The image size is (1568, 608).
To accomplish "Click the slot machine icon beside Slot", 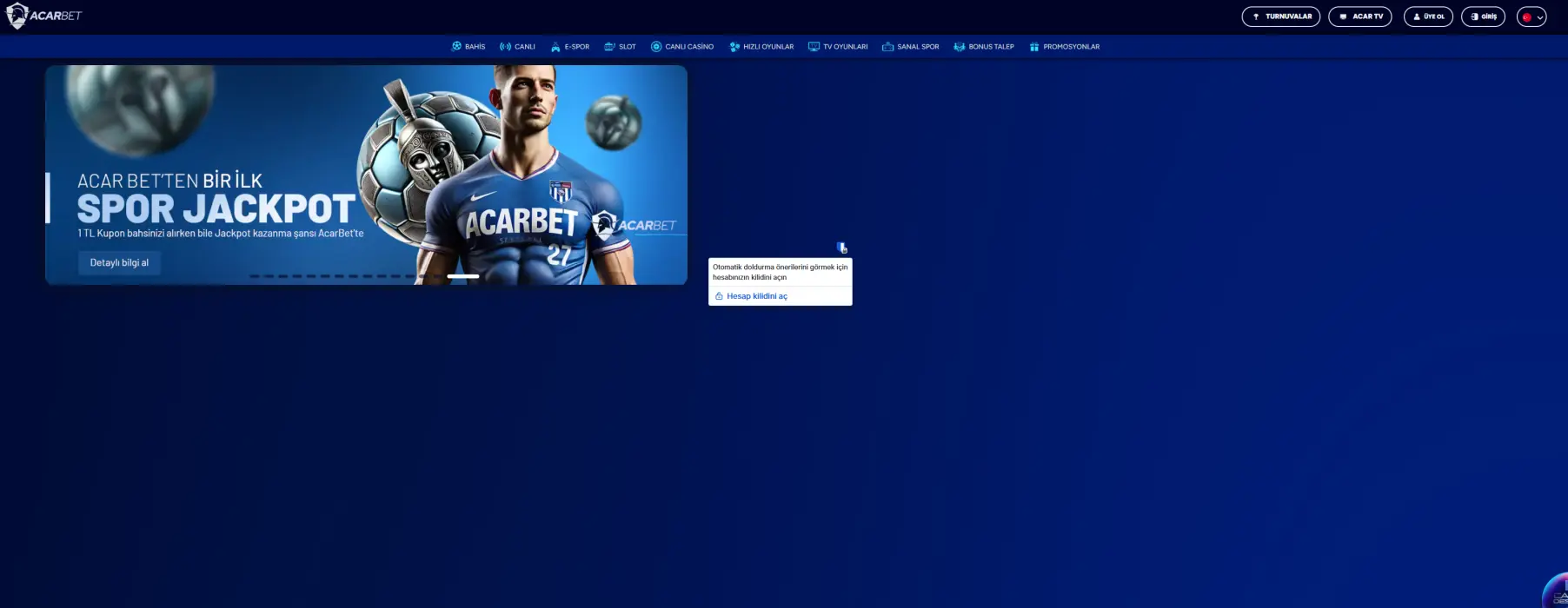I will pyautogui.click(x=609, y=47).
